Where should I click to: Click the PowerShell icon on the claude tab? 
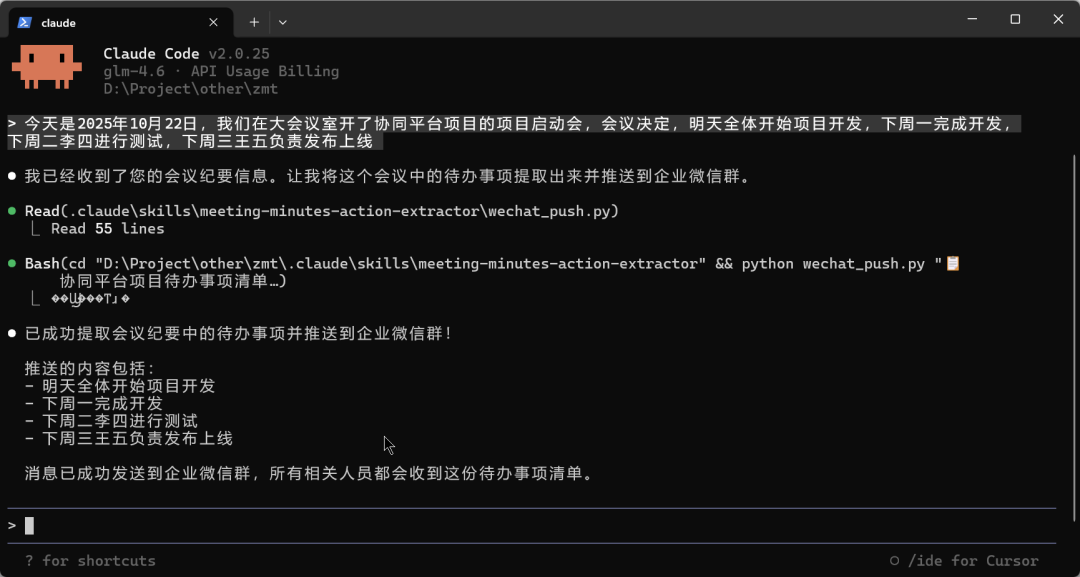coord(27,21)
